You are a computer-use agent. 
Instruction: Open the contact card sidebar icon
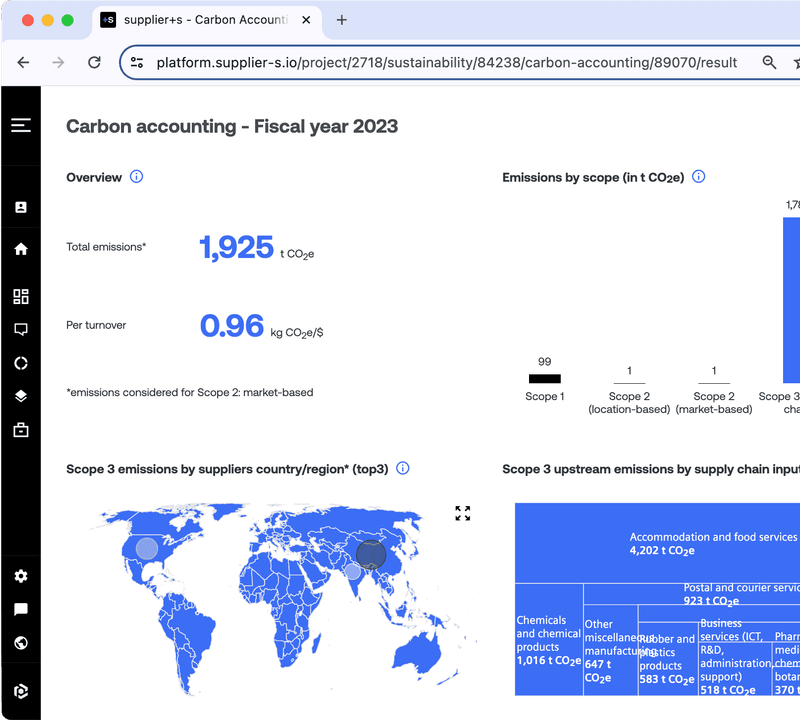coord(21,207)
